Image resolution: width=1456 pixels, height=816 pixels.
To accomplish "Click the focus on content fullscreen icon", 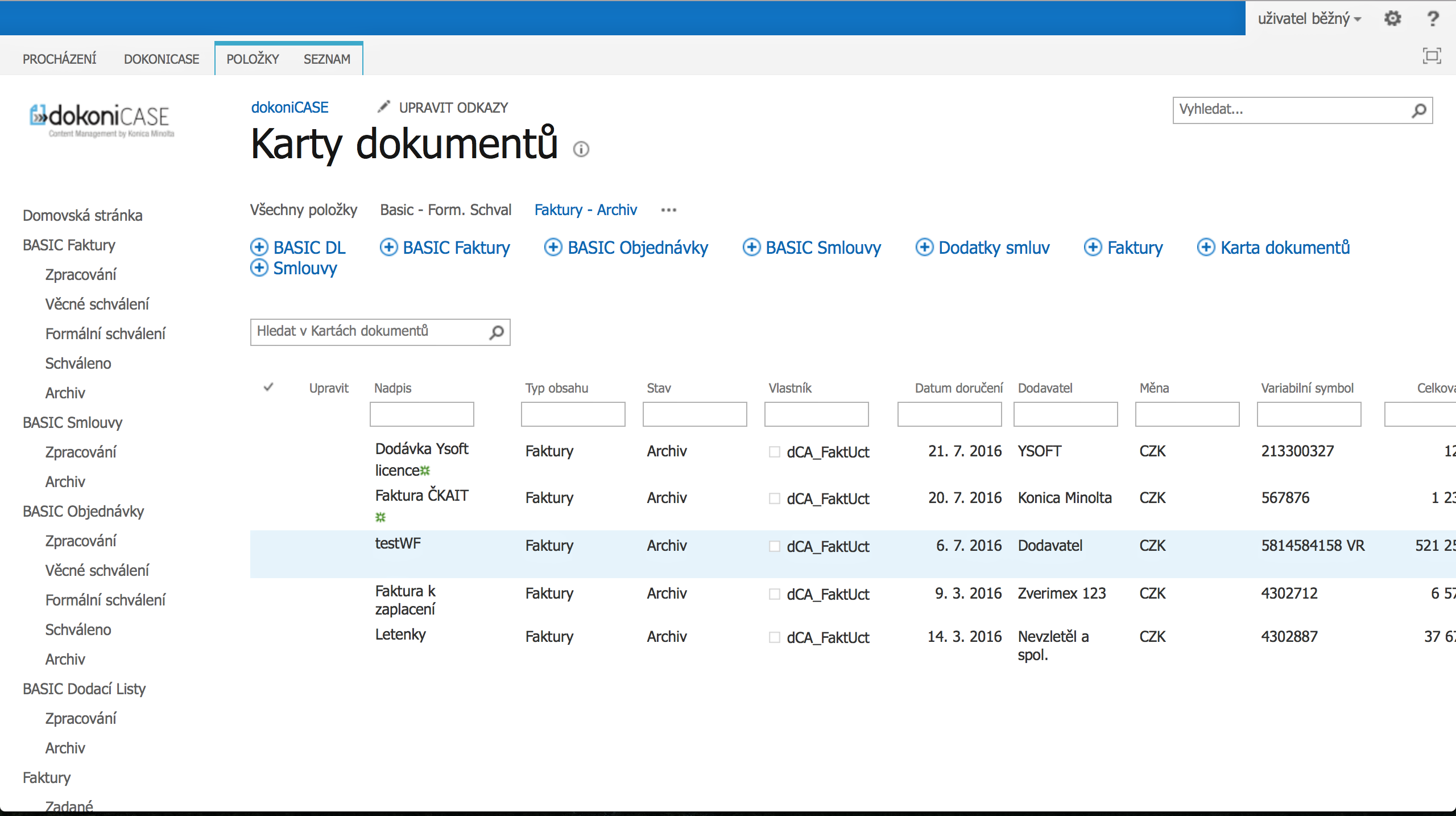I will point(1432,56).
